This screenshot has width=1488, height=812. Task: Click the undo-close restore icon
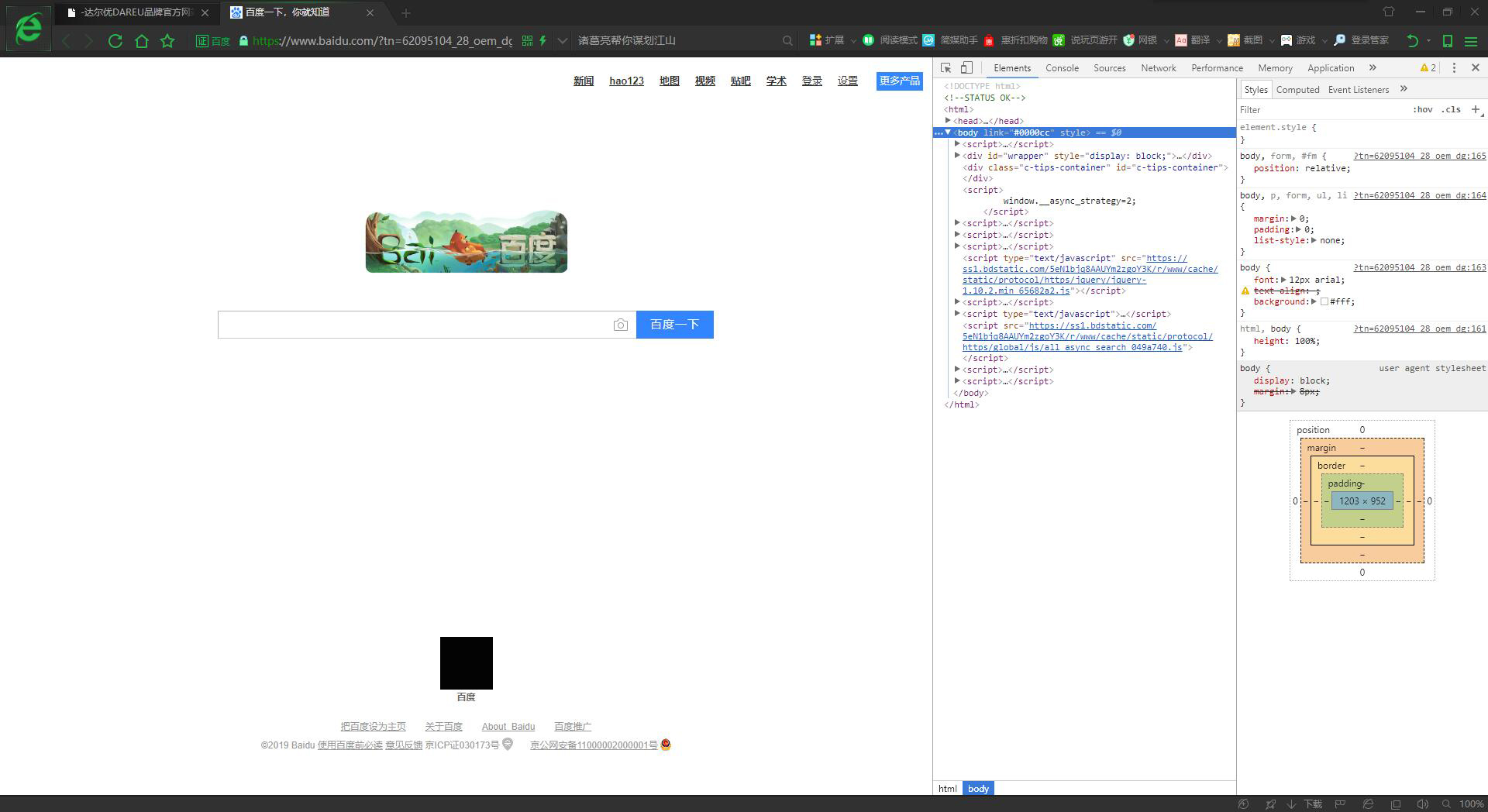click(1412, 41)
